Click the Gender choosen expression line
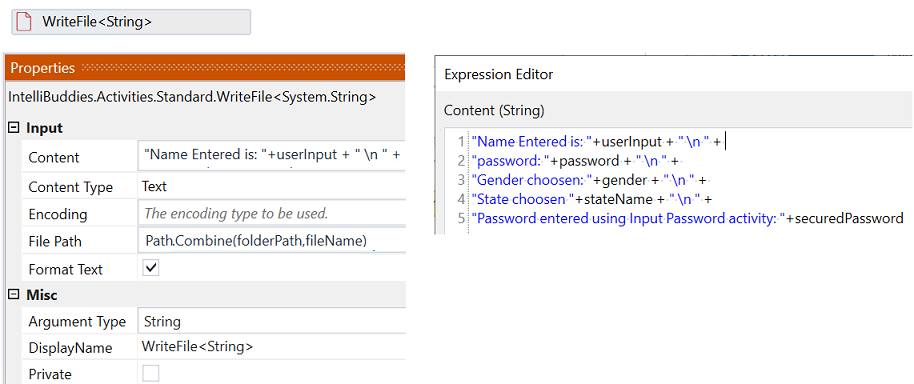The image size is (914, 384). point(589,180)
